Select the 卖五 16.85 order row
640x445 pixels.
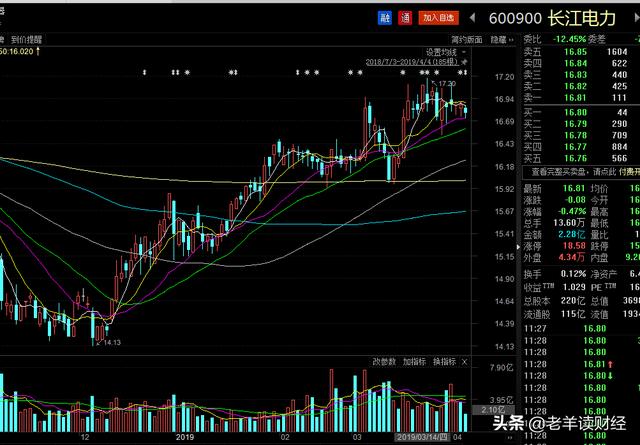click(581, 52)
